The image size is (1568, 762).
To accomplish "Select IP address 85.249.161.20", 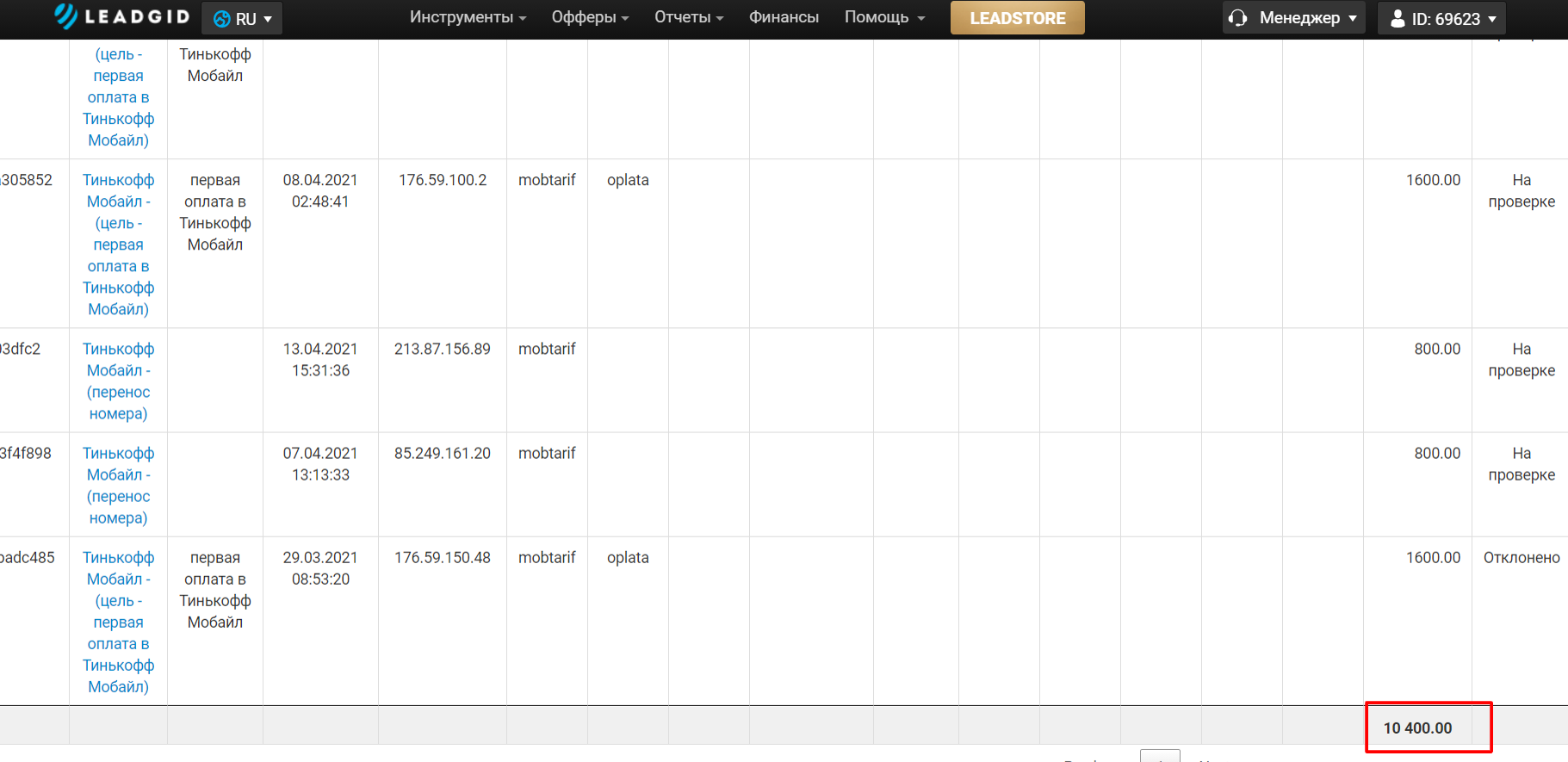I will pos(443,453).
